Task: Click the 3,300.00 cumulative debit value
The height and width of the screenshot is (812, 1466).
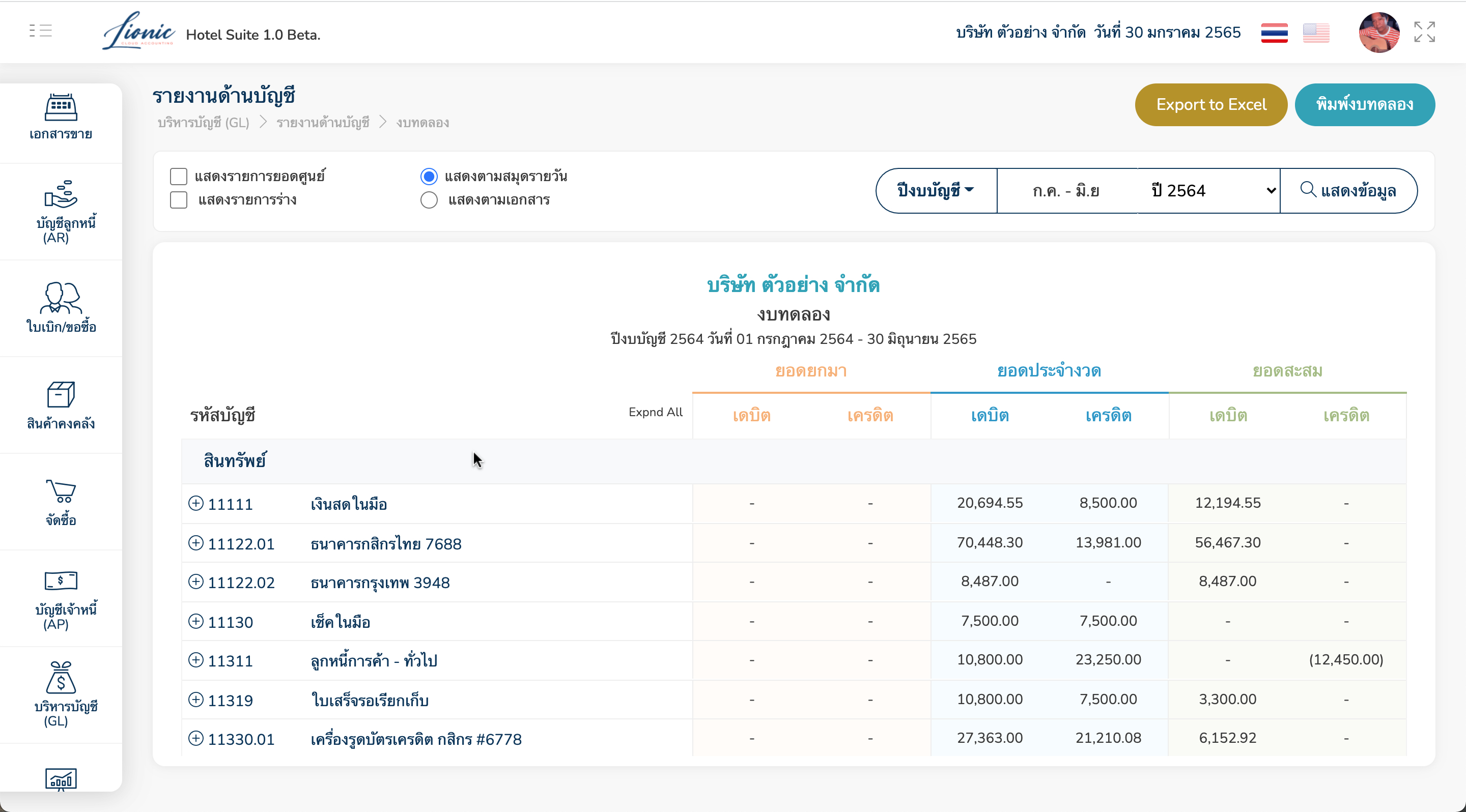Action: click(x=1228, y=700)
